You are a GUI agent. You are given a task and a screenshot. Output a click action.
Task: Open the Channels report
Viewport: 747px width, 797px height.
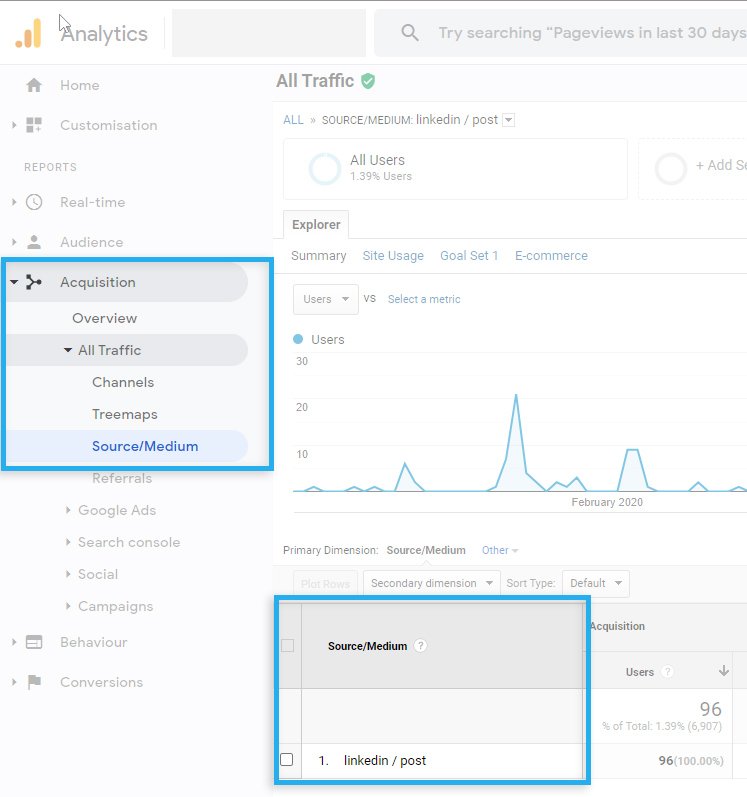pos(123,382)
